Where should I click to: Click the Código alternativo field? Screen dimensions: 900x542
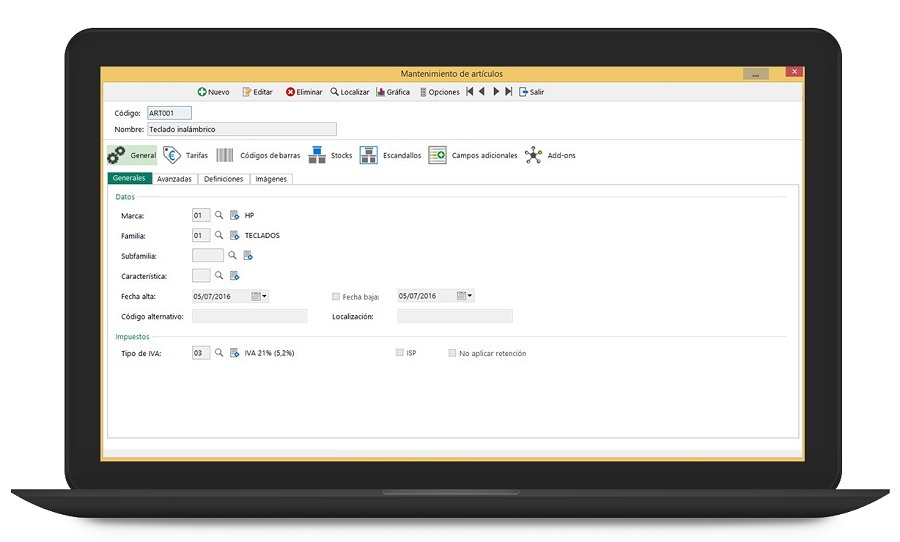click(250, 316)
